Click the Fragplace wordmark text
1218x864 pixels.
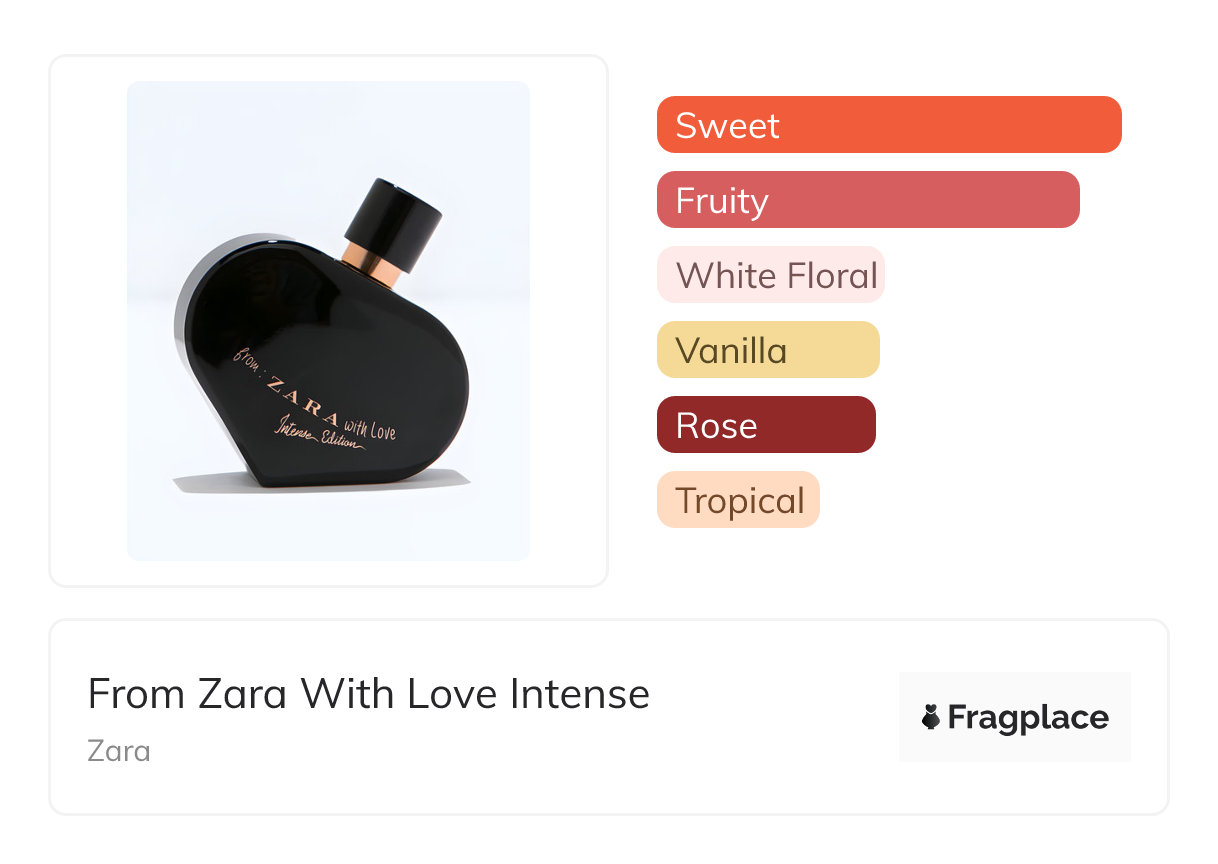[1028, 717]
